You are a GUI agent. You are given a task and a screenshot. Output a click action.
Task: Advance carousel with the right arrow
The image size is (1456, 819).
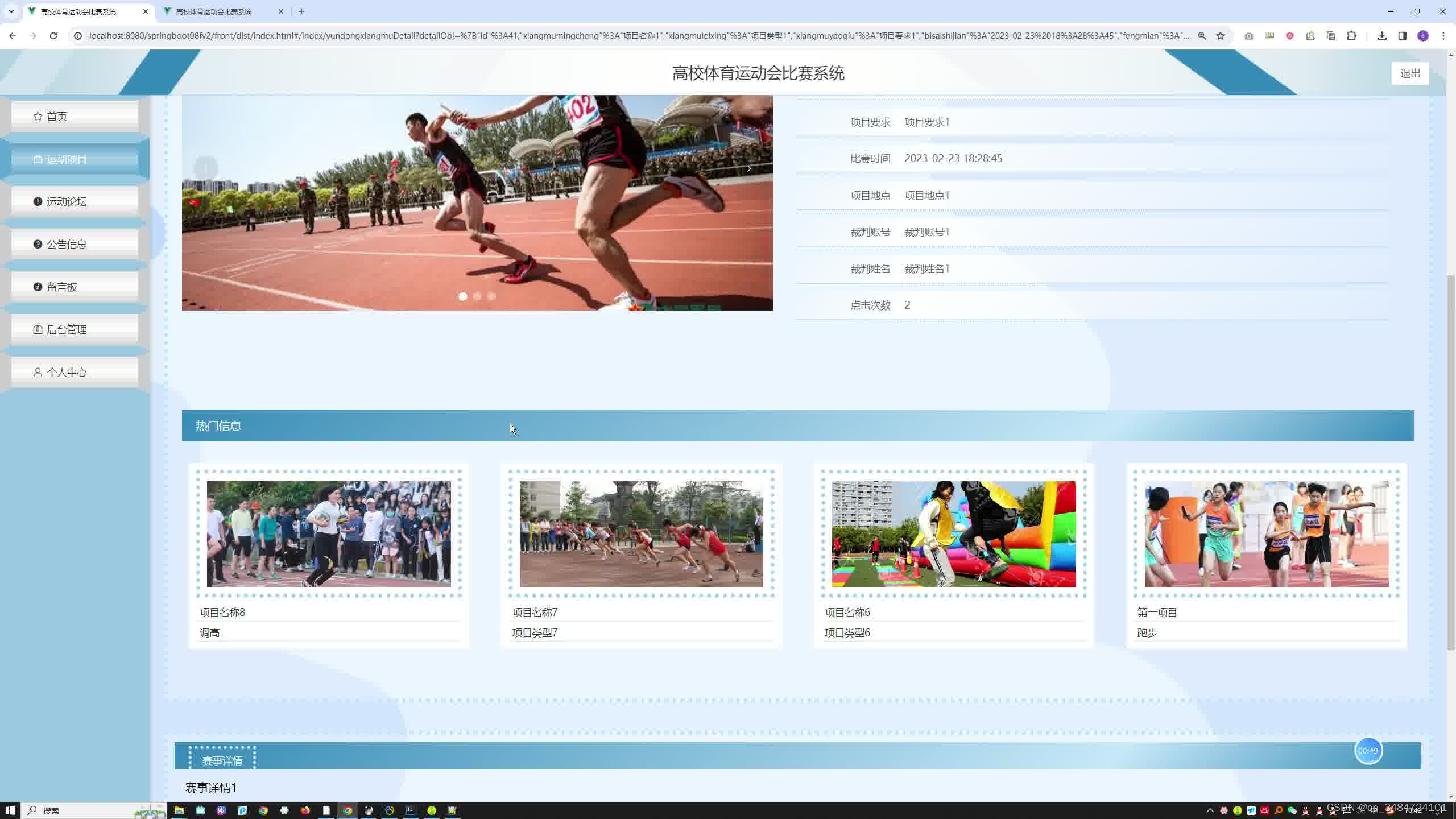[x=749, y=168]
